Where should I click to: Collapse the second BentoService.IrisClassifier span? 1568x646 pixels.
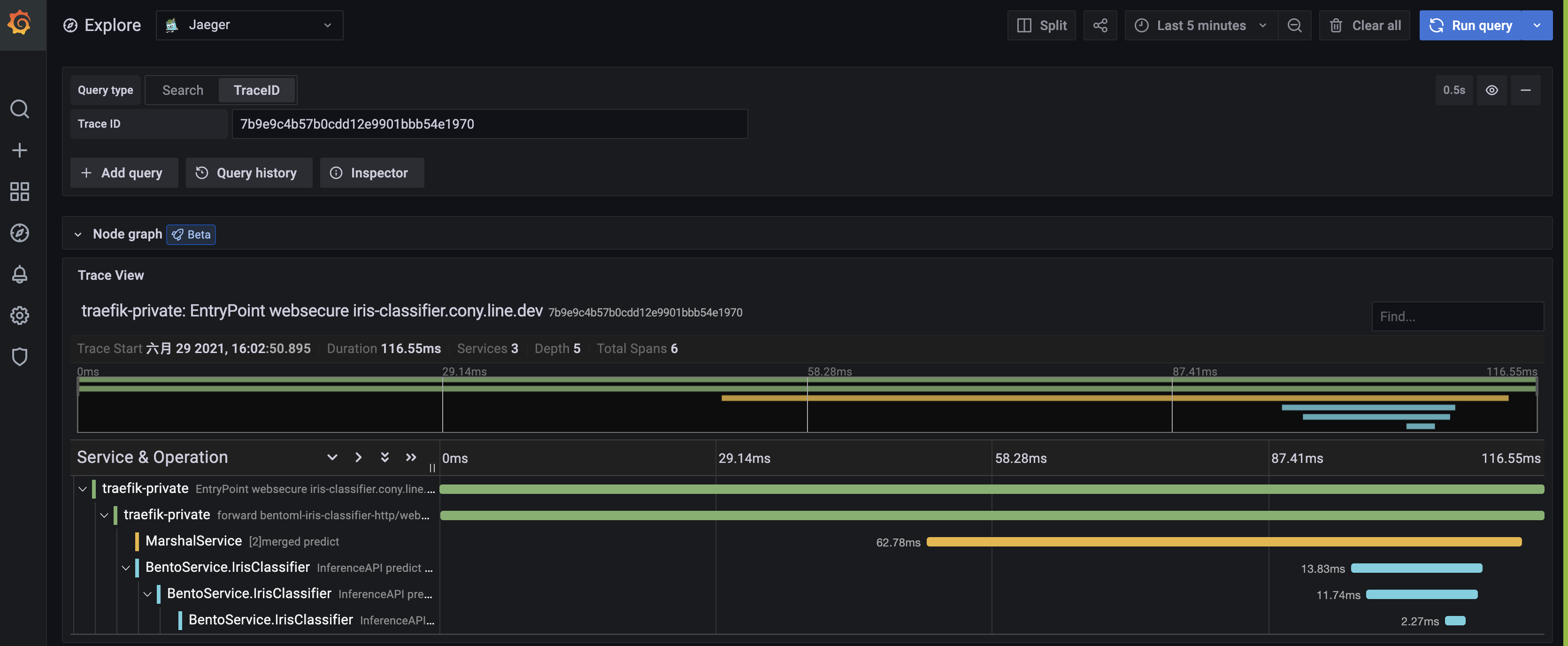(147, 593)
